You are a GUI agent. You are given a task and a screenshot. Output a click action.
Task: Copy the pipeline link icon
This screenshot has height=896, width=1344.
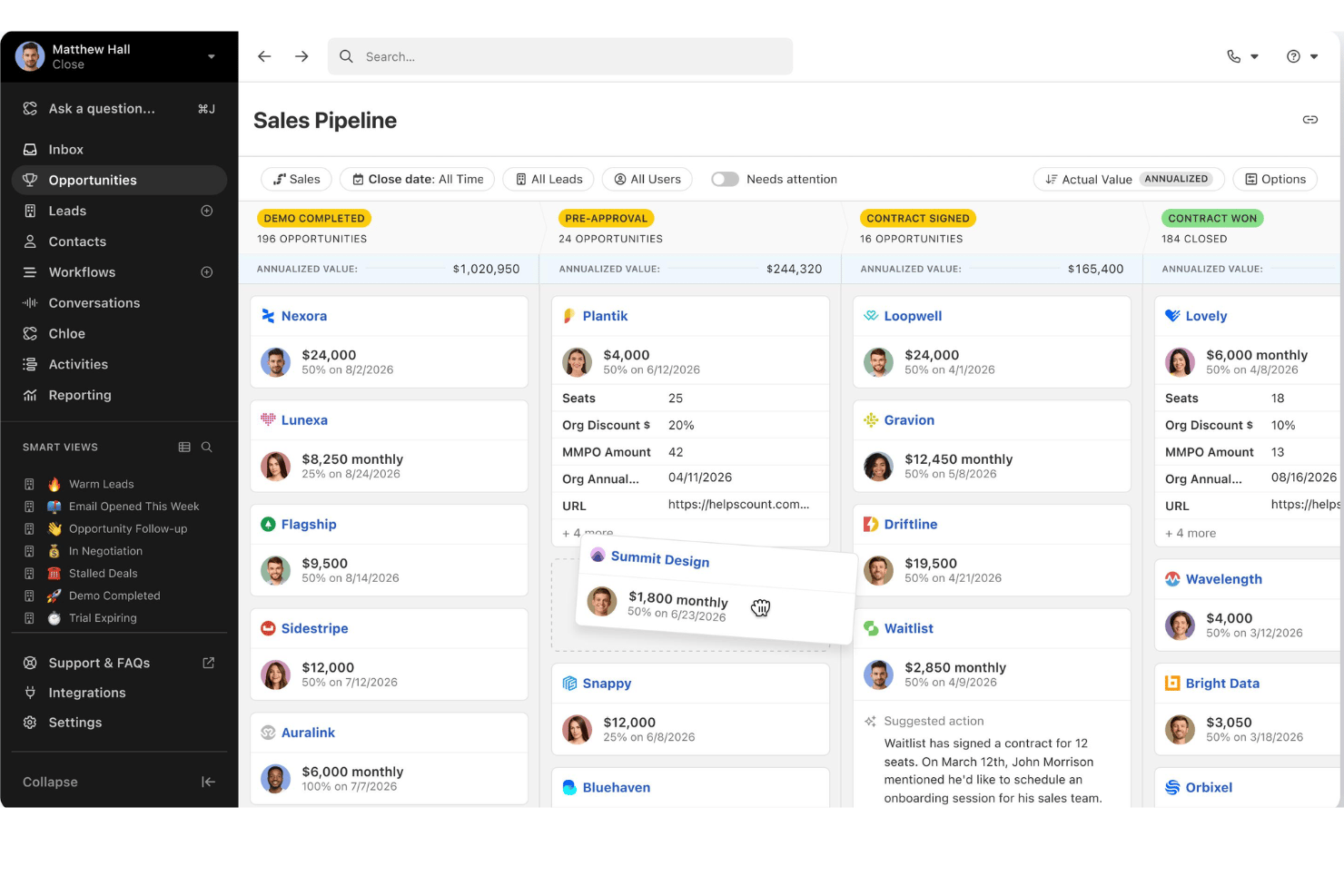click(1309, 120)
